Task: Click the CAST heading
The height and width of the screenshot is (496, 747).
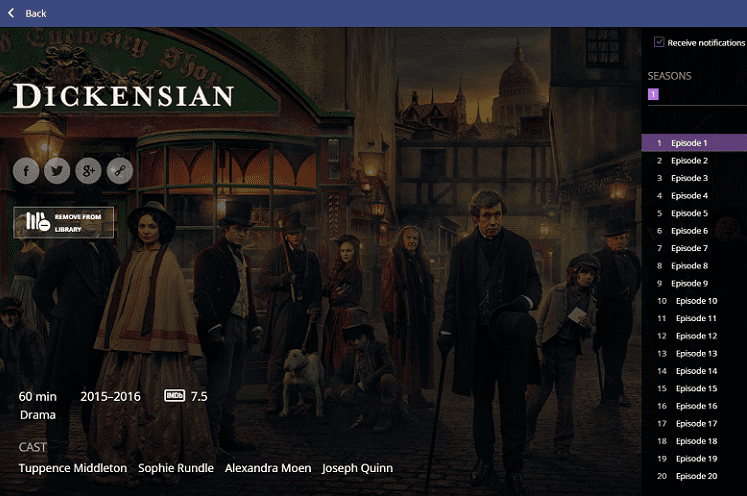Action: [33, 447]
